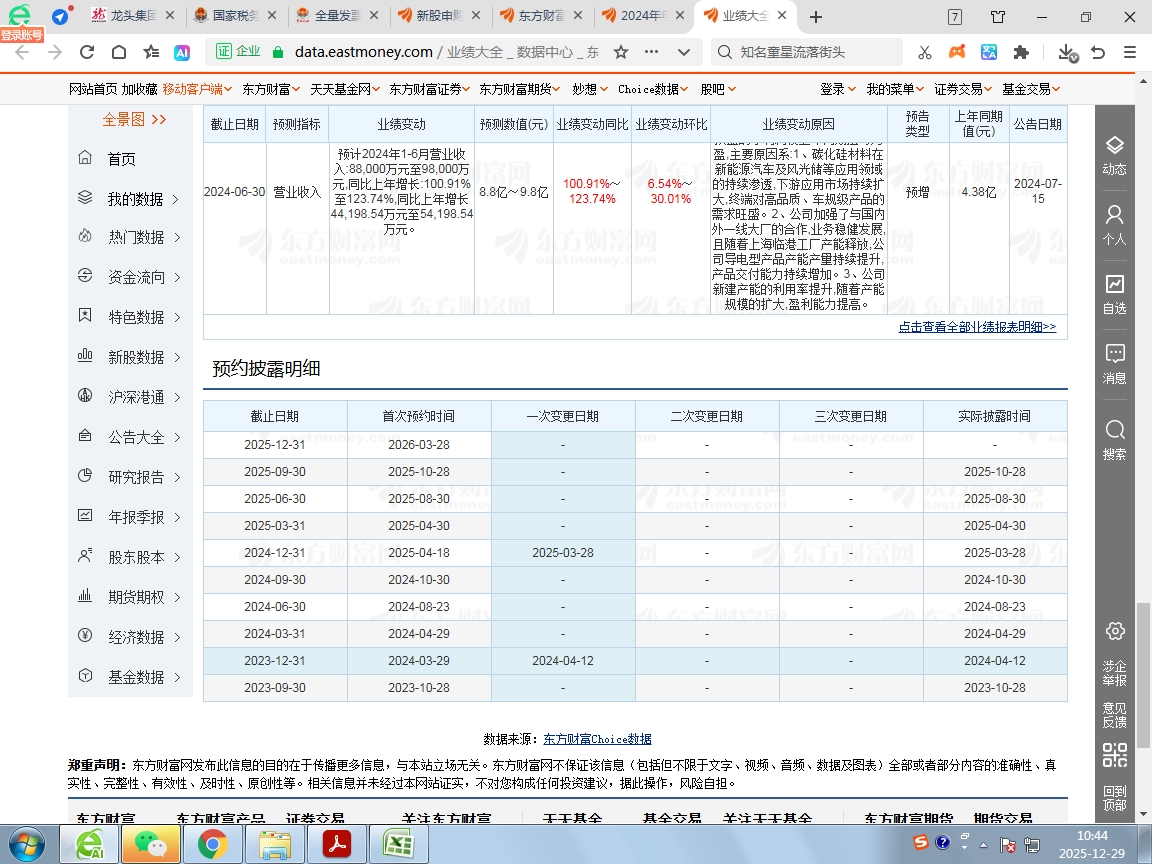
Task: Click the undo closed tab icon
Action: click(x=1098, y=52)
